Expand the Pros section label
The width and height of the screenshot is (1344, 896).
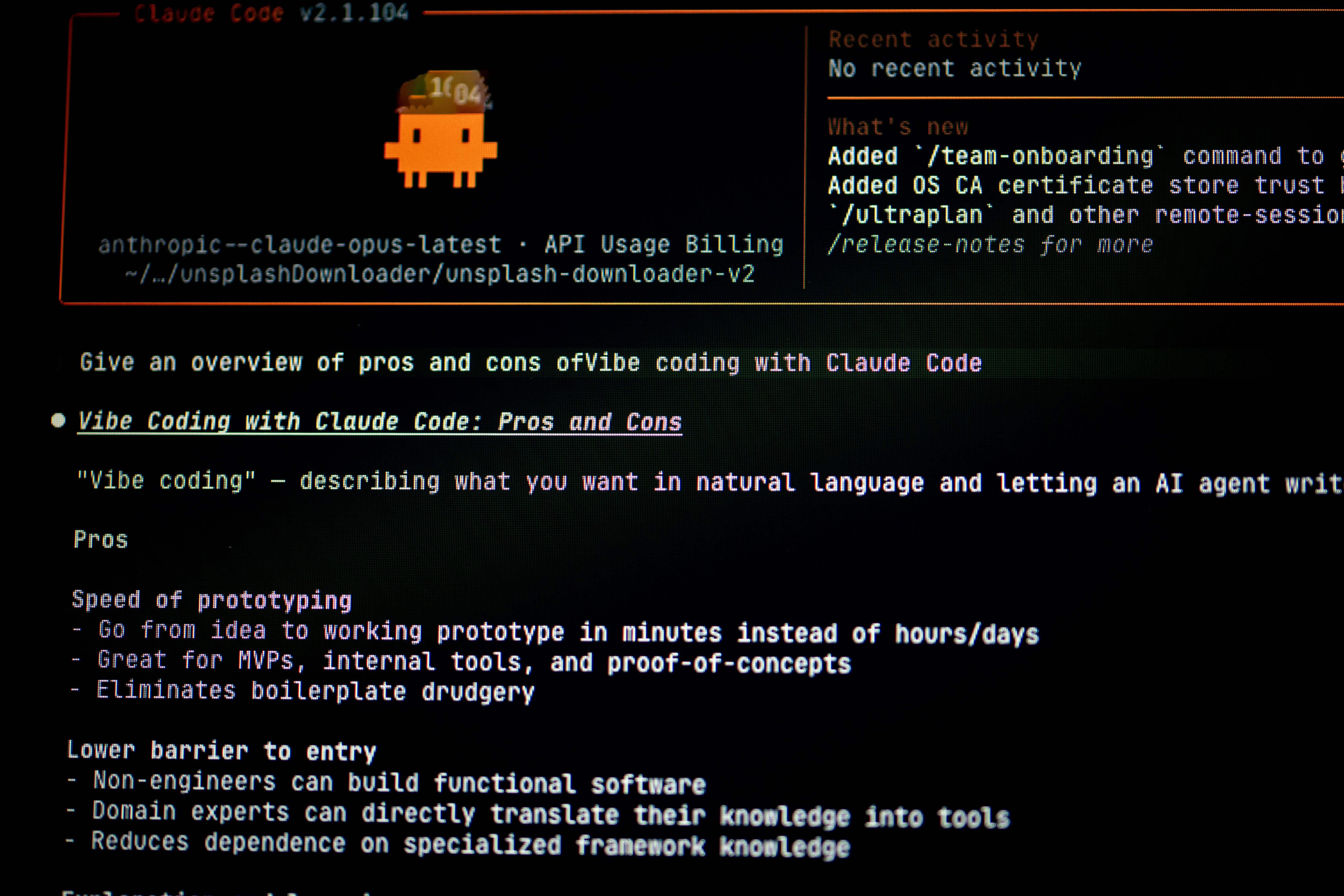101,539
